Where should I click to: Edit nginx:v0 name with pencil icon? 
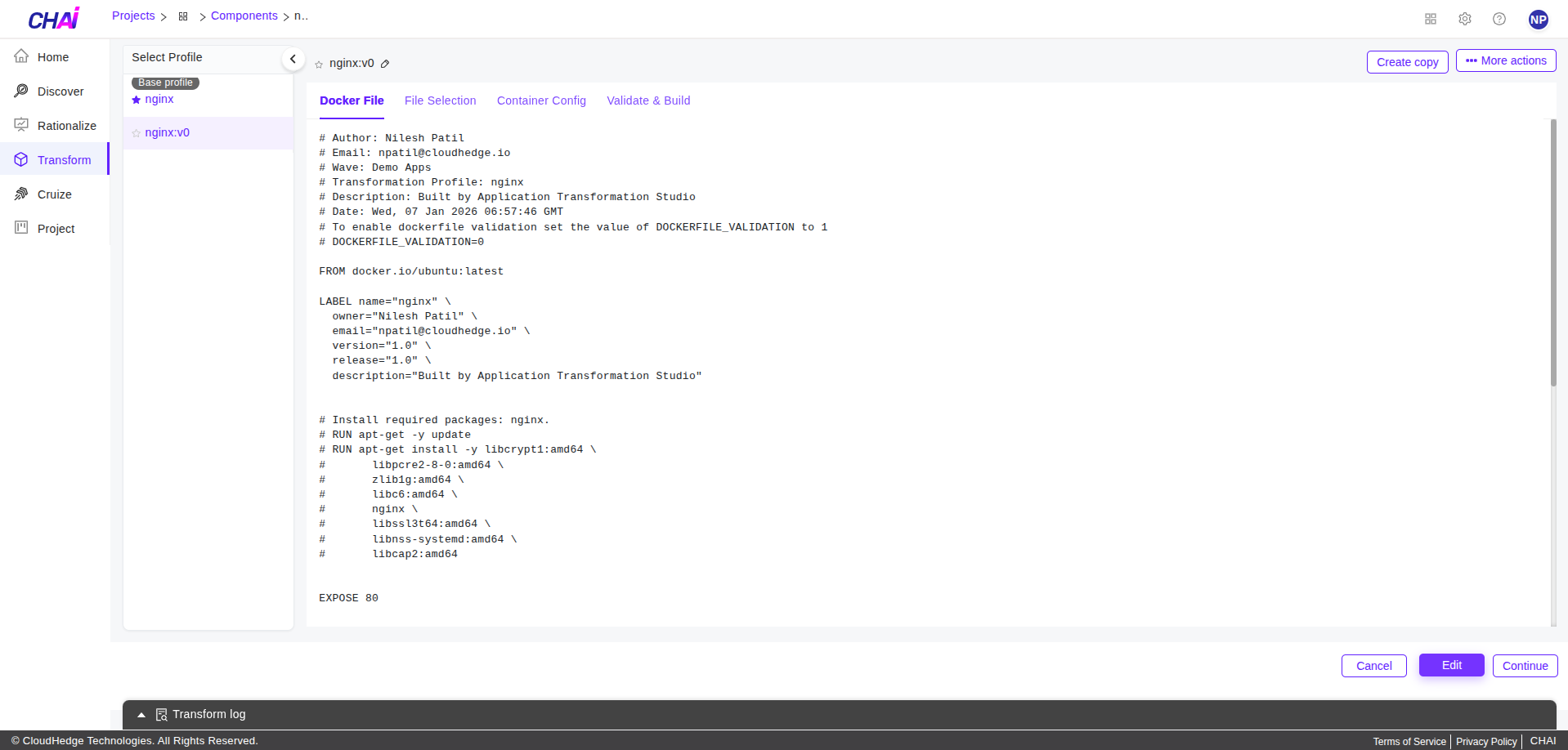pyautogui.click(x=385, y=64)
